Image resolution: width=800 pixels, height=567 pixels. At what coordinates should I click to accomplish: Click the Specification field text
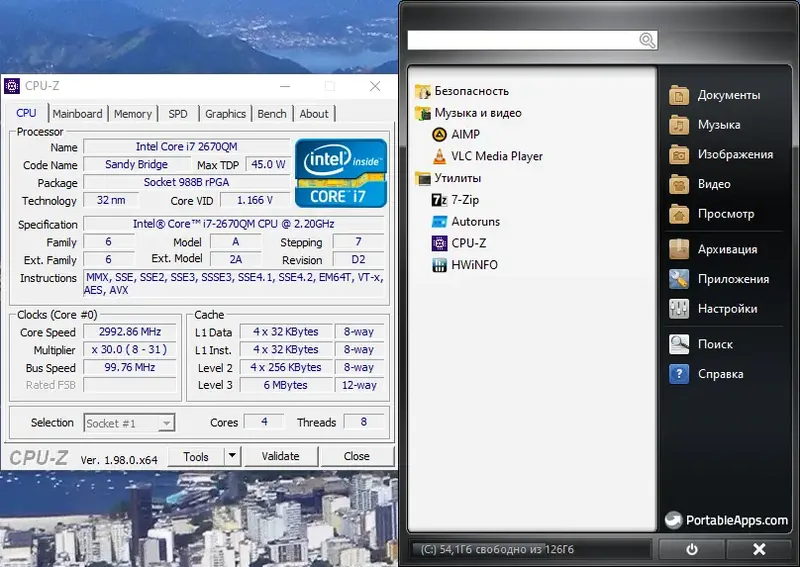[234, 224]
